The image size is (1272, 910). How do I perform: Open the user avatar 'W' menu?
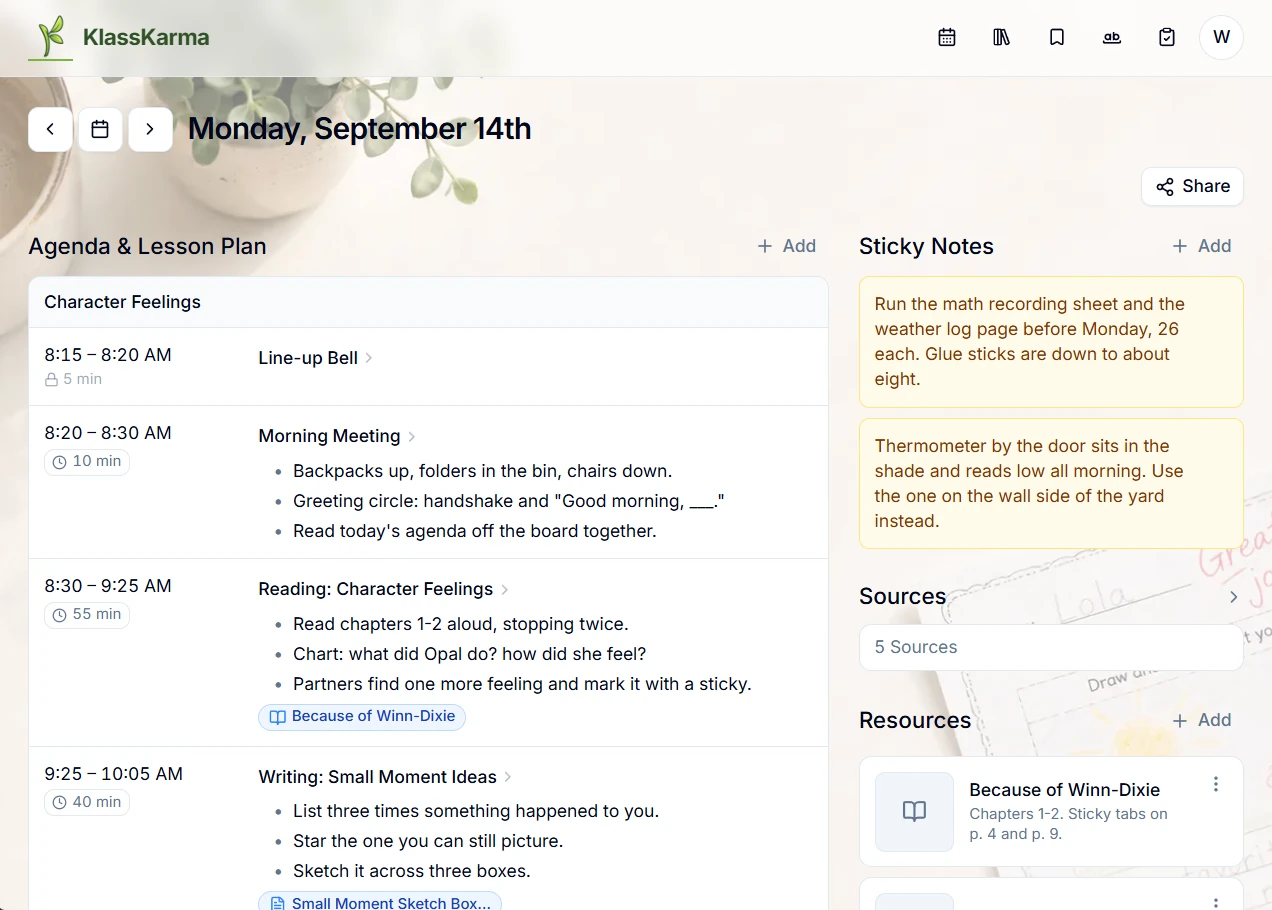[x=1221, y=37]
